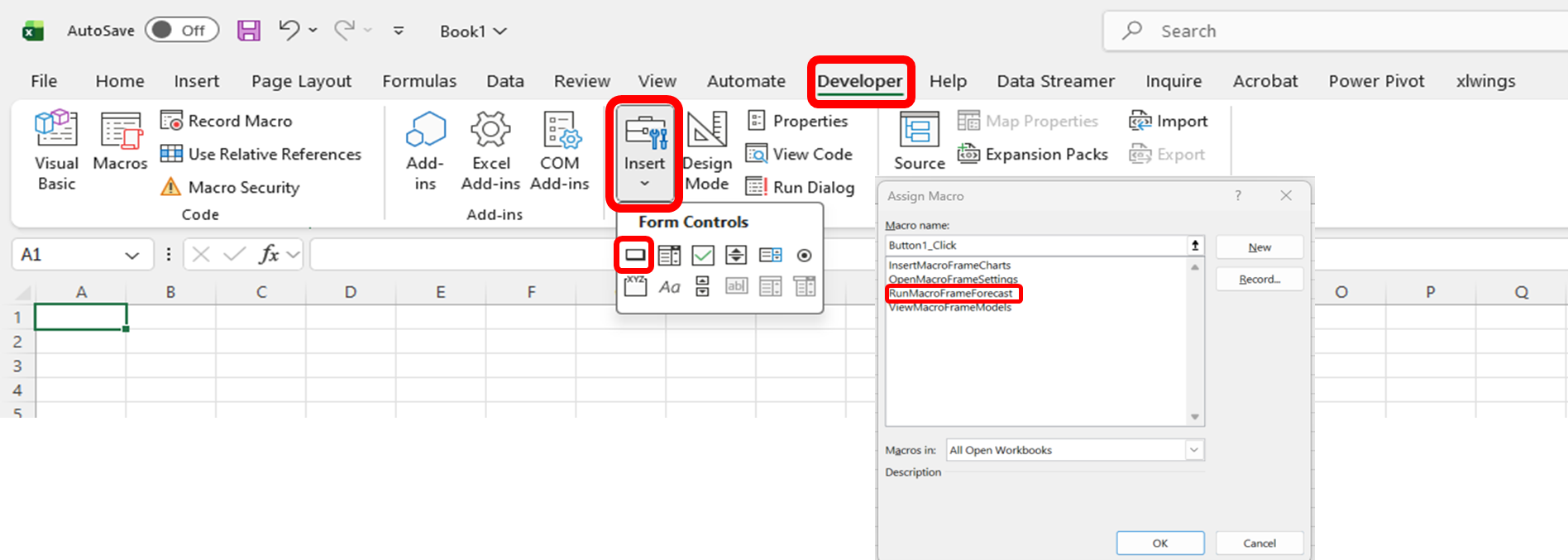Click the collapse dialog range arrow
Screen dimensions: 1568x560
click(1196, 246)
